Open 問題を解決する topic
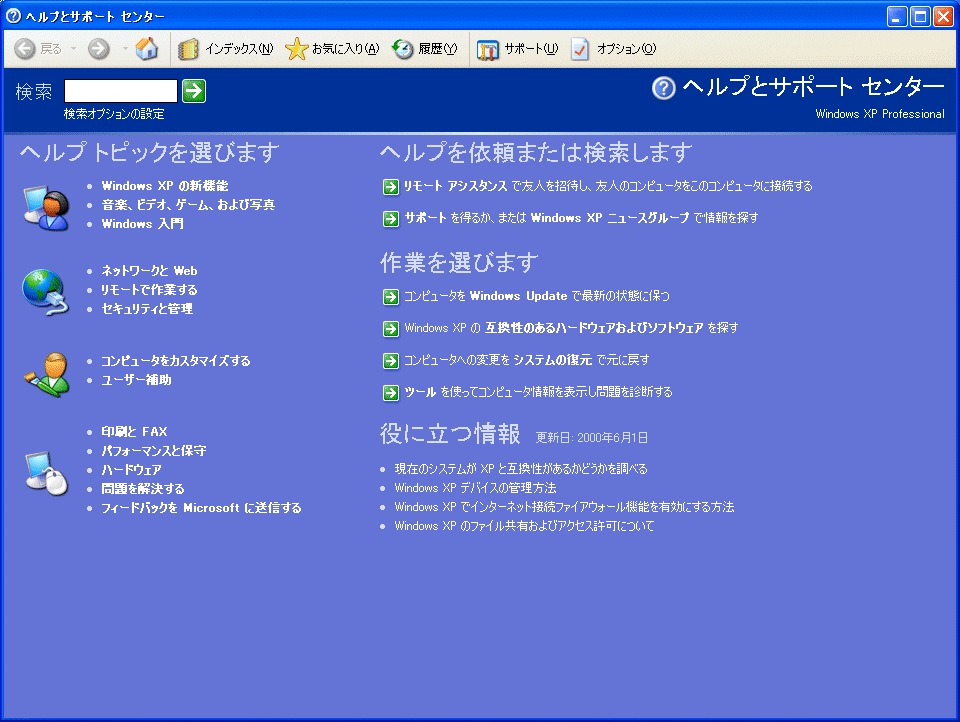 tap(143, 489)
